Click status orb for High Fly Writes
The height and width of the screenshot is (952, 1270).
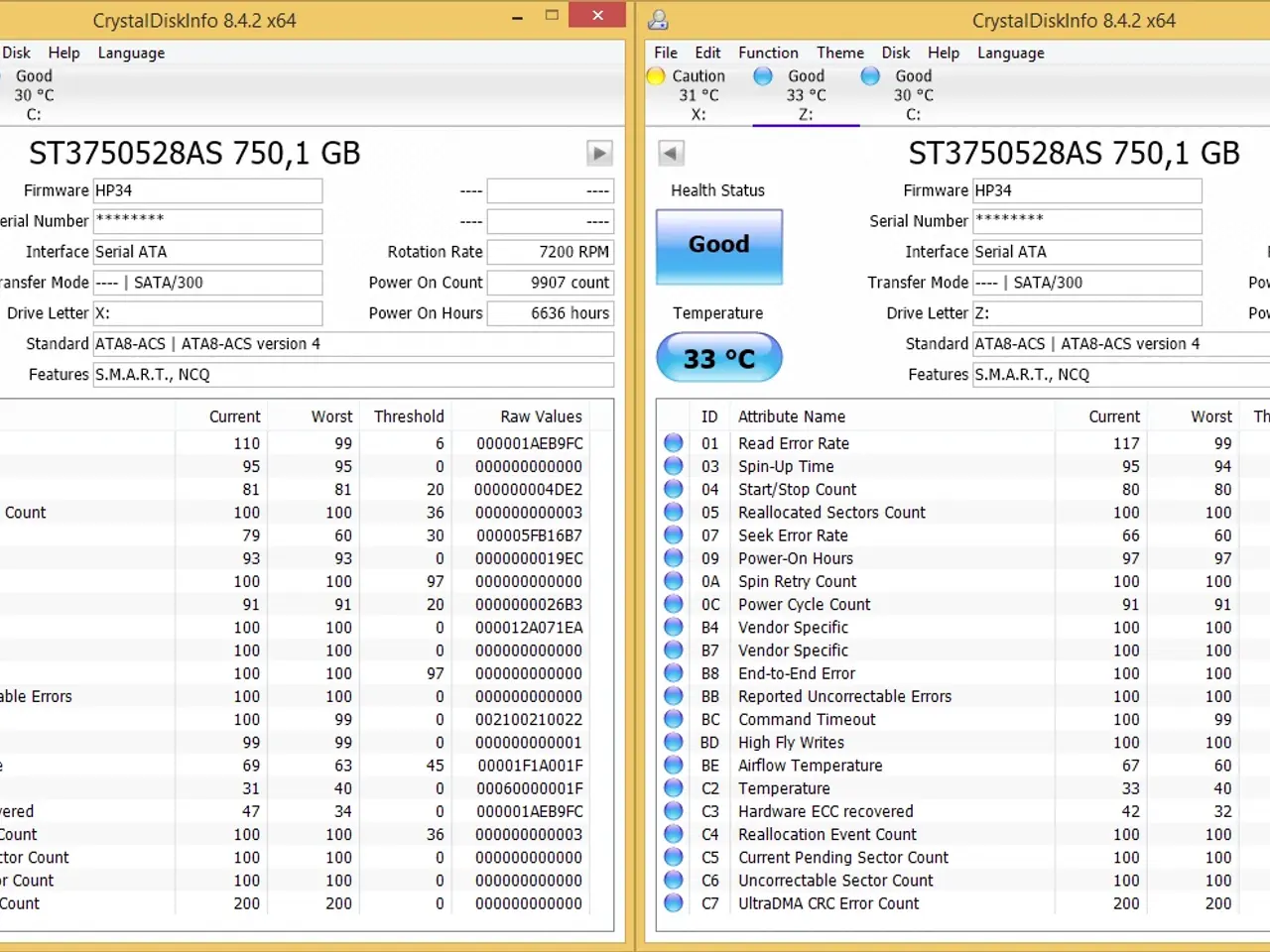click(x=674, y=742)
